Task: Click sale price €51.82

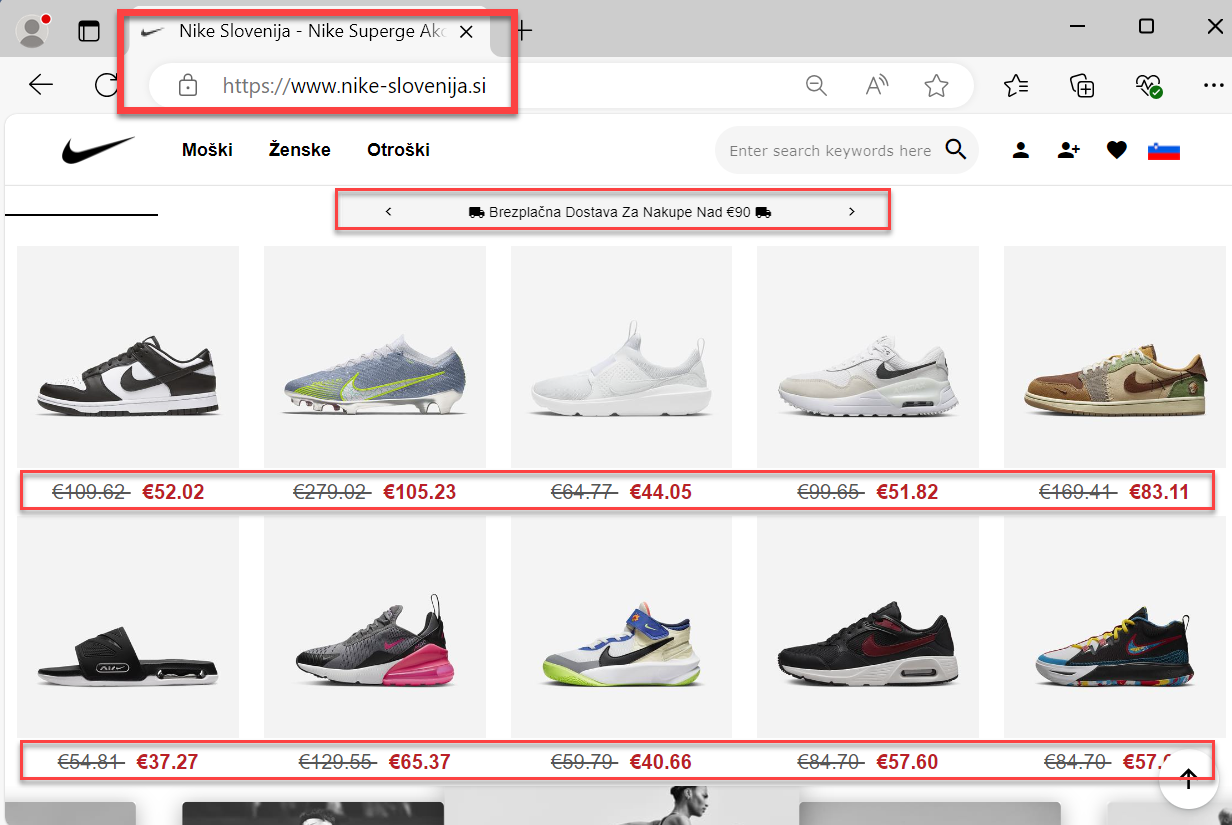Action: (908, 492)
